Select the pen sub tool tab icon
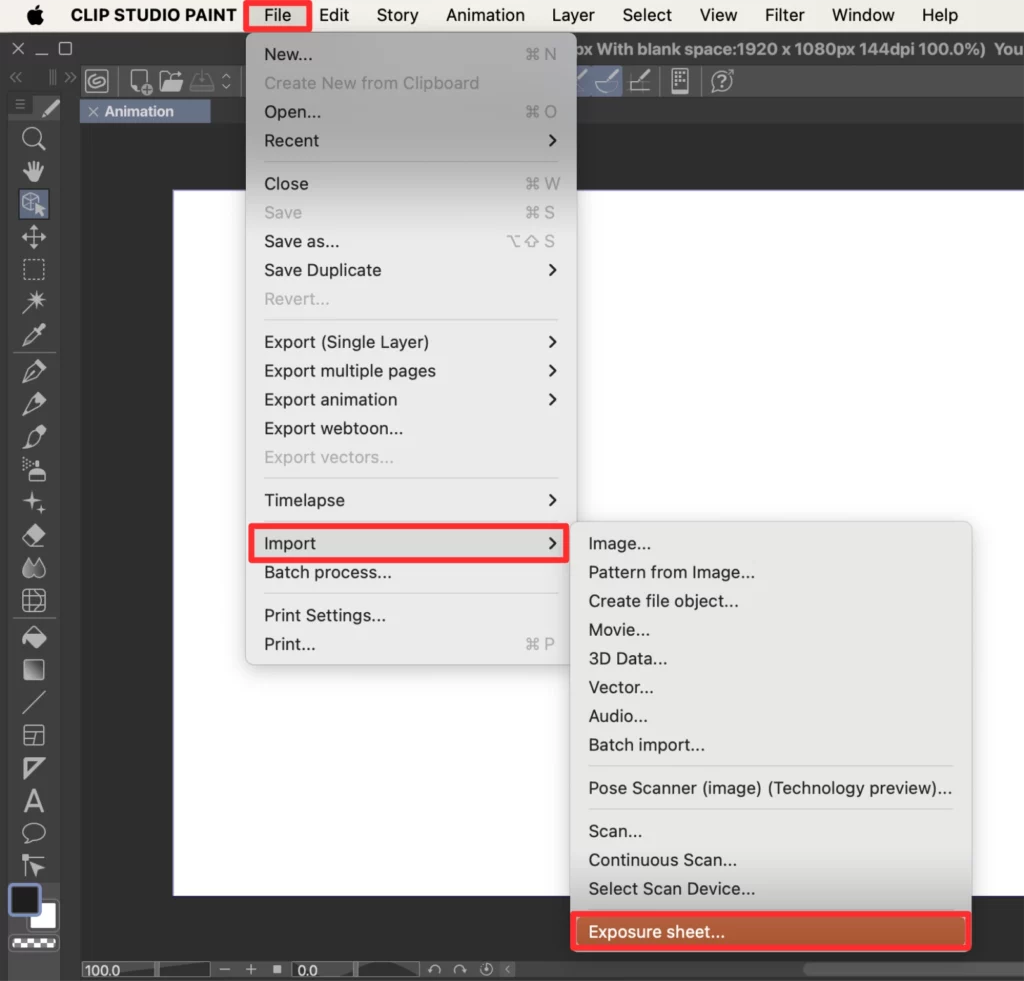The image size is (1024, 981). coord(50,107)
